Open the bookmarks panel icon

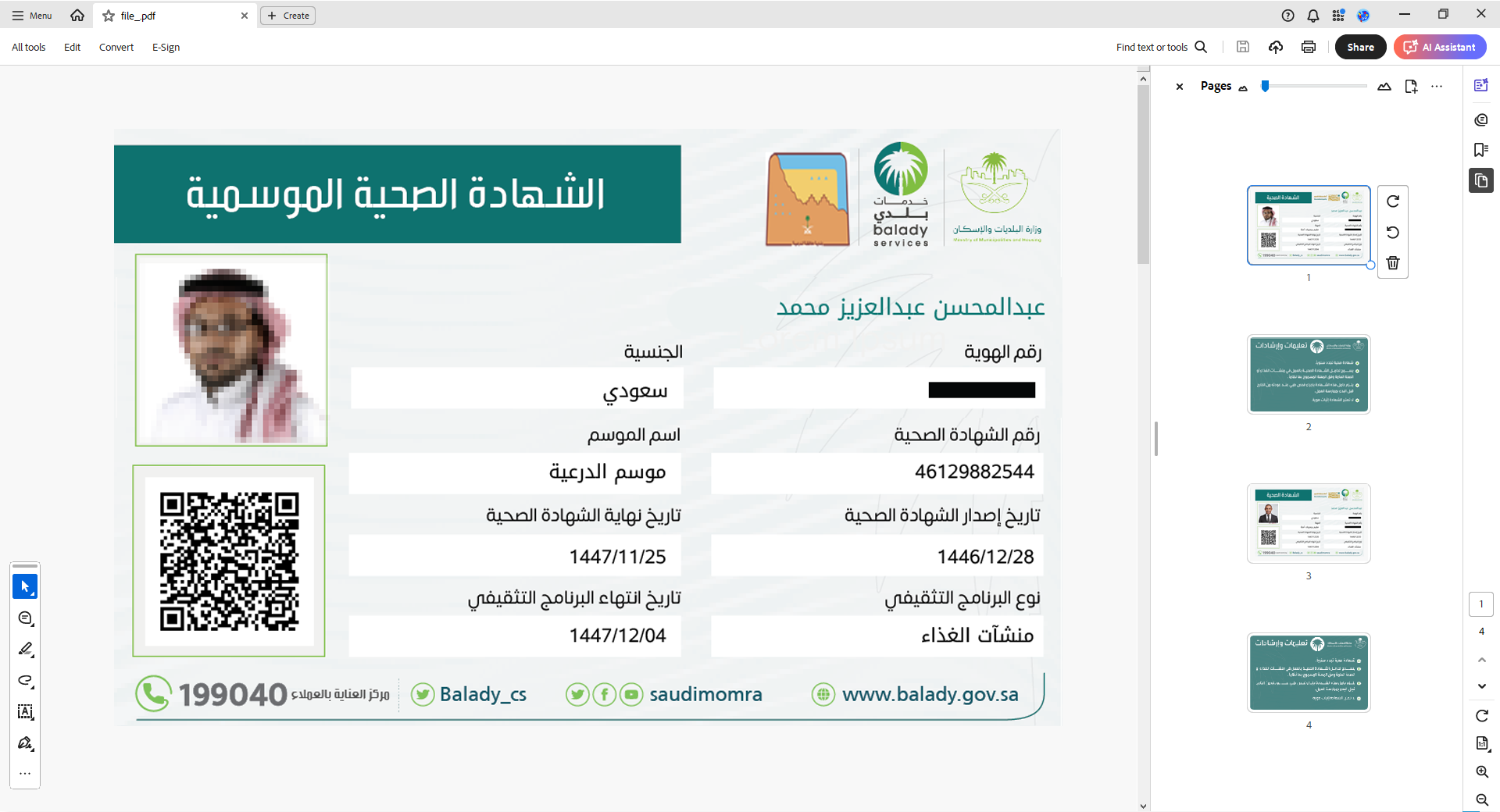click(x=1480, y=150)
